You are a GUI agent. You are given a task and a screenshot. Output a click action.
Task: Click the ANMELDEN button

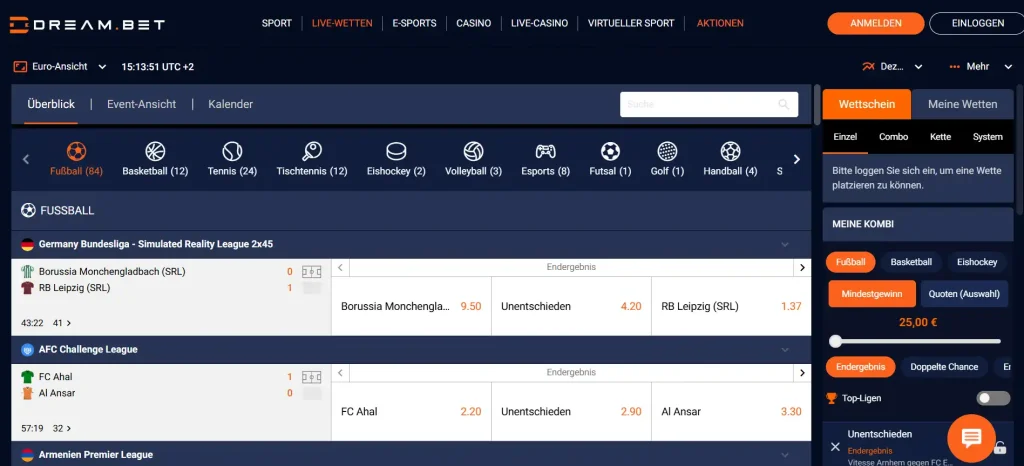coord(876,23)
